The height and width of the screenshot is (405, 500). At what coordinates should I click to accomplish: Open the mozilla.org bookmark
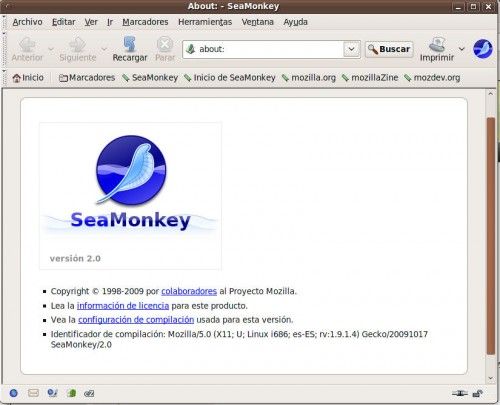[309, 78]
